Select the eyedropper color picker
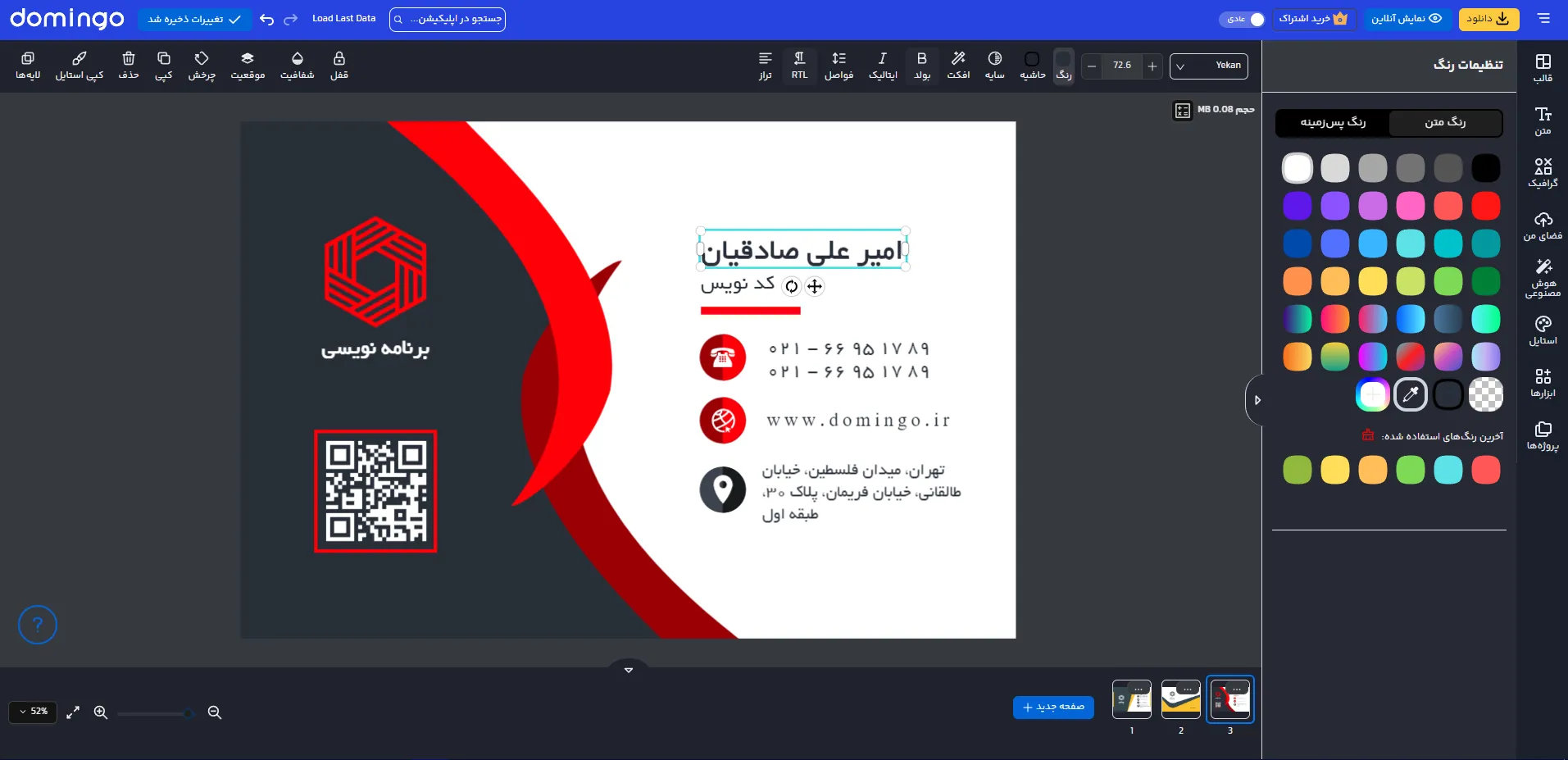The width and height of the screenshot is (1568, 760). click(x=1411, y=394)
